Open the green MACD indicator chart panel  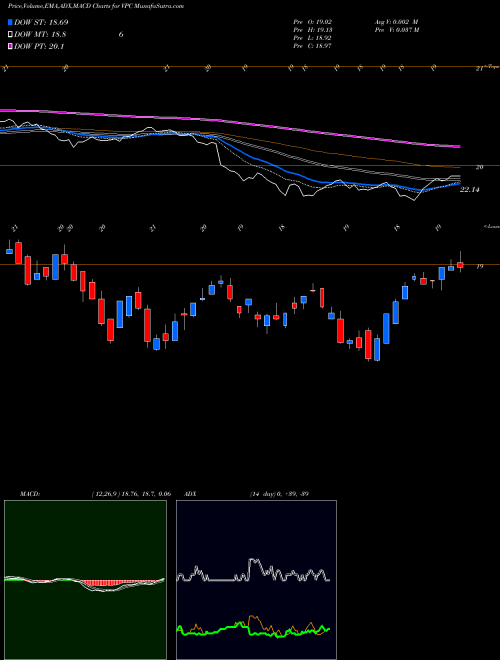[x=85, y=580]
